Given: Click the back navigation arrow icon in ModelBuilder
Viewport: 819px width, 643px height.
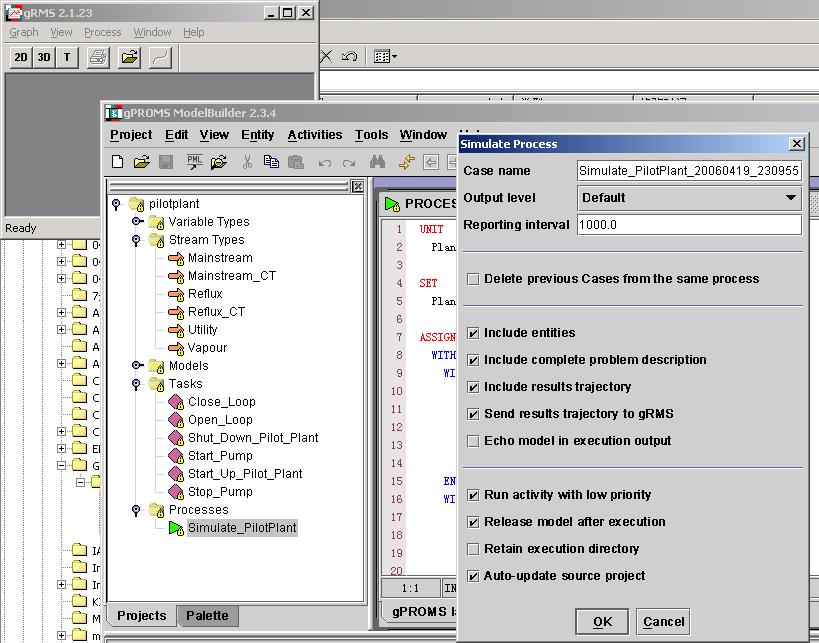Looking at the screenshot, I should (x=431, y=162).
